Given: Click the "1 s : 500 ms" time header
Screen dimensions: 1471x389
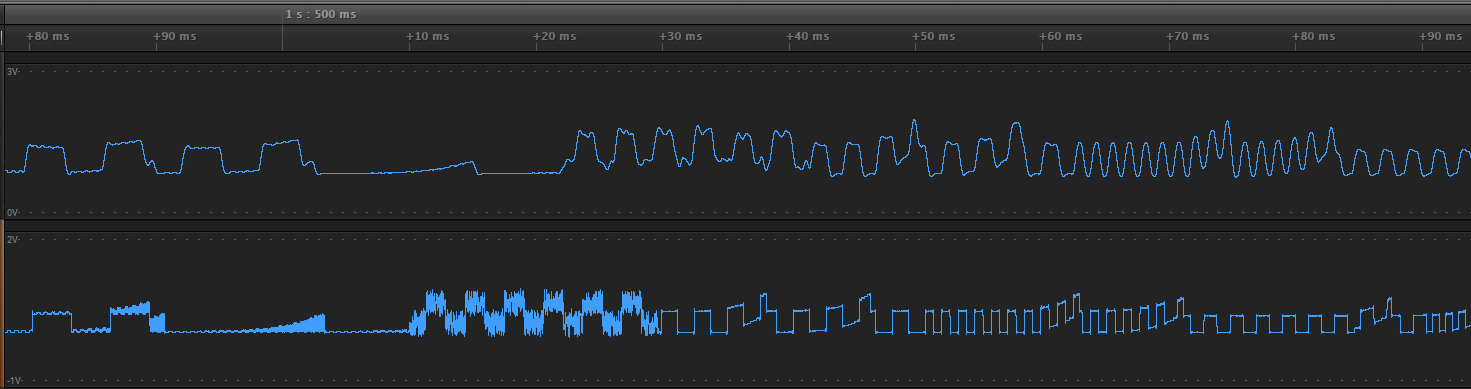Looking at the screenshot, I should (x=320, y=14).
